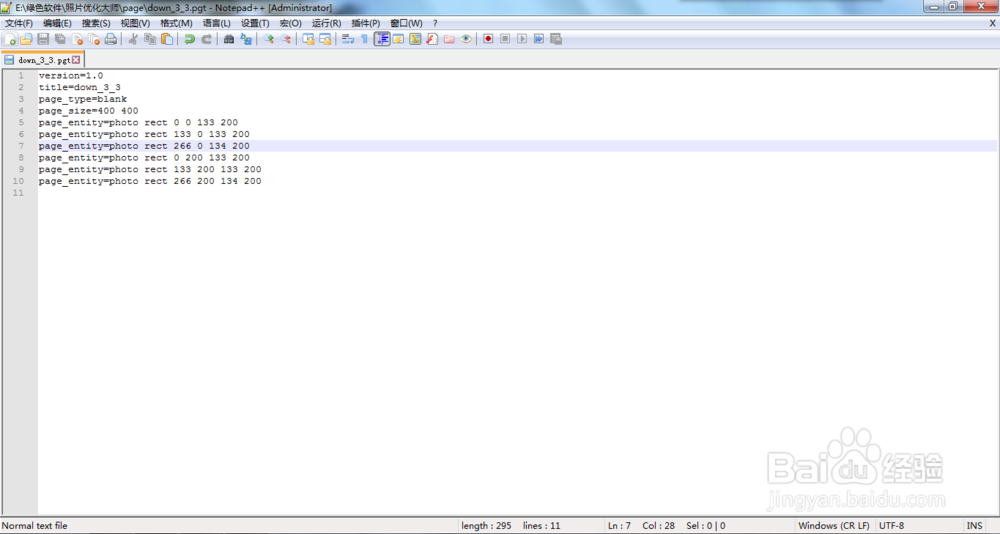Open the 语言(L) menu

click(217, 23)
